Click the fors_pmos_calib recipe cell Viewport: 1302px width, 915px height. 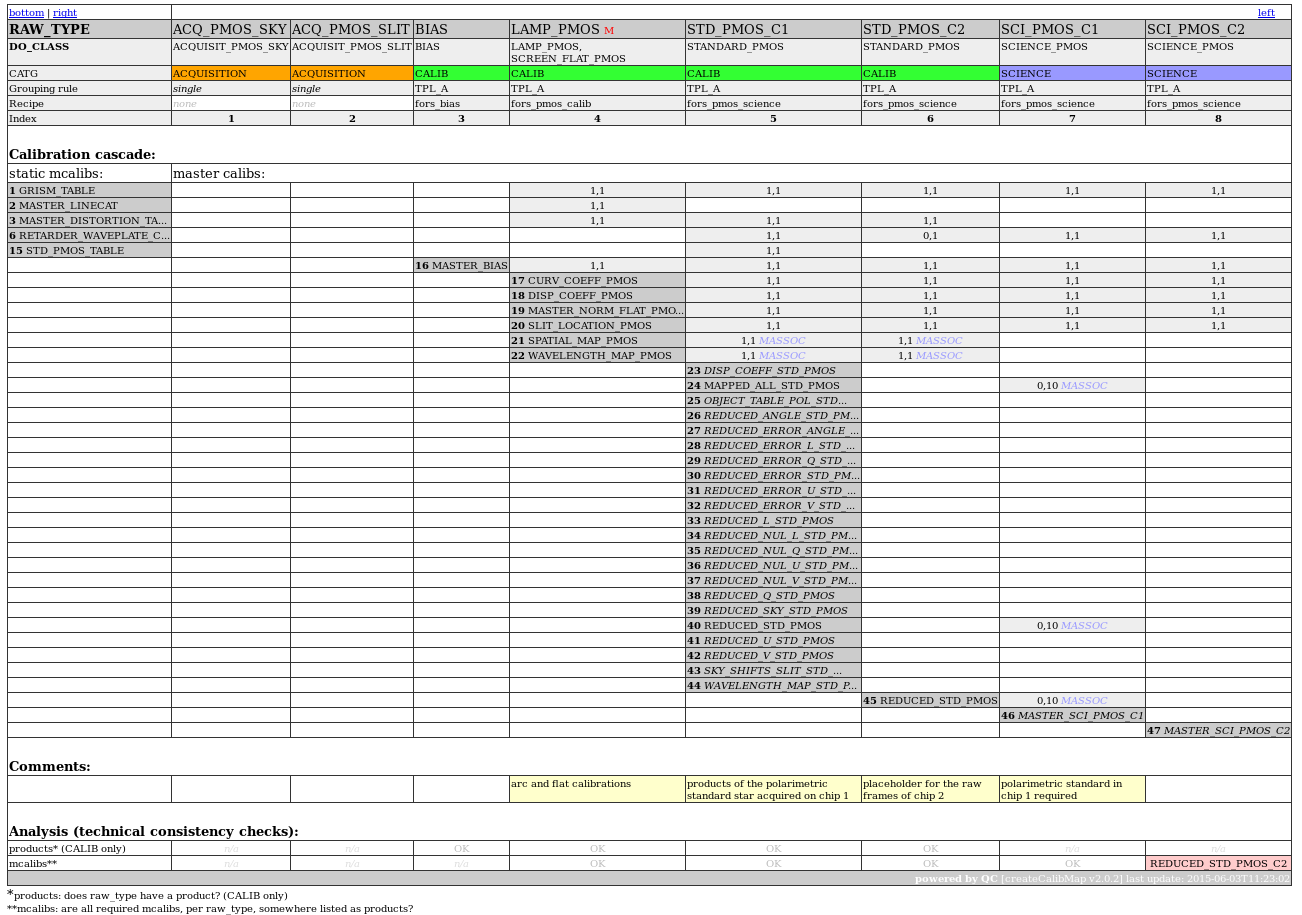coord(597,104)
